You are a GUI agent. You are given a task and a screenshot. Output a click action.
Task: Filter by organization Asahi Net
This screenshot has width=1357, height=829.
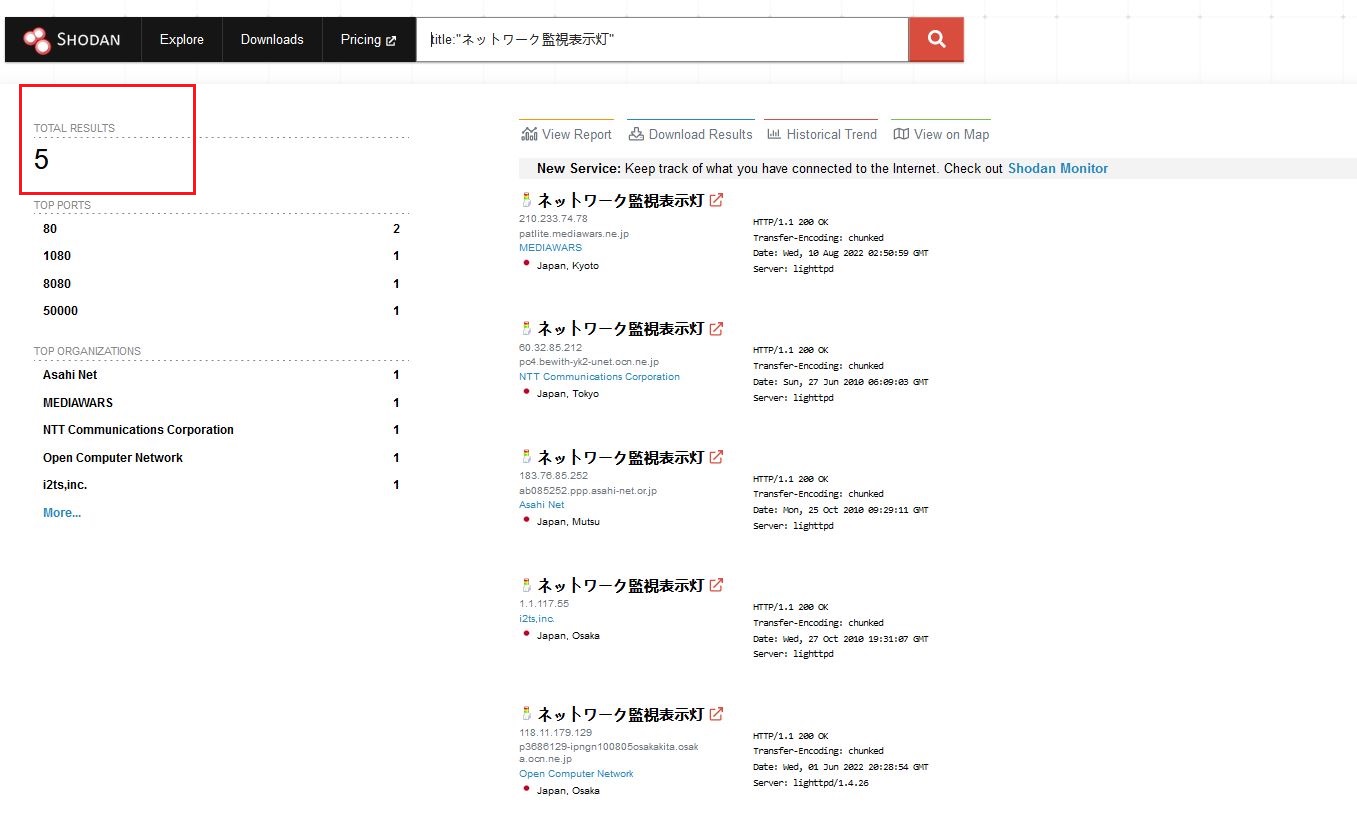[70, 375]
